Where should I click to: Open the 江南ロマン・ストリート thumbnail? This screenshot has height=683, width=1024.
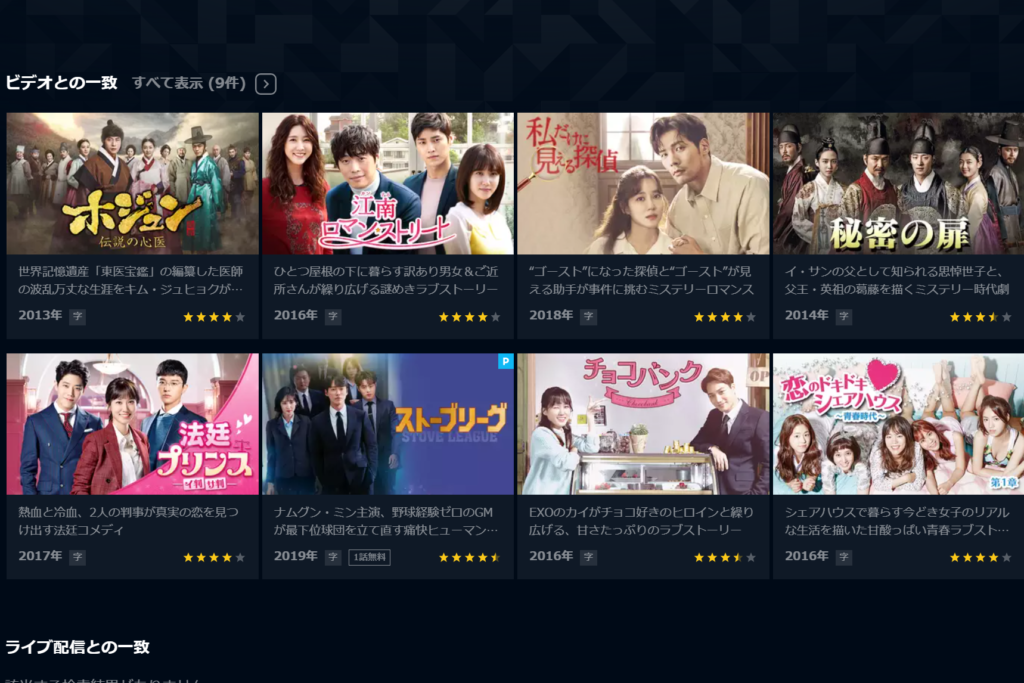388,183
